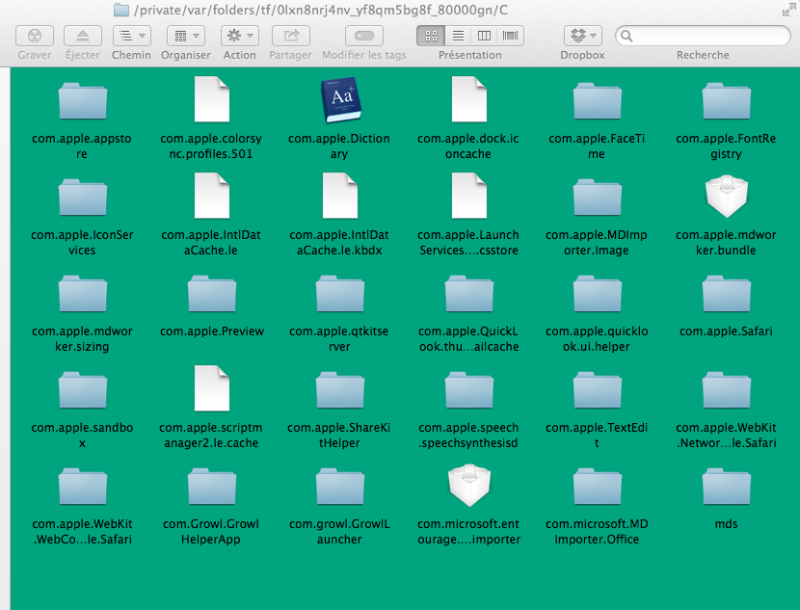Click the Graver (burn) toolbar button
The image size is (800, 610).
(x=34, y=36)
